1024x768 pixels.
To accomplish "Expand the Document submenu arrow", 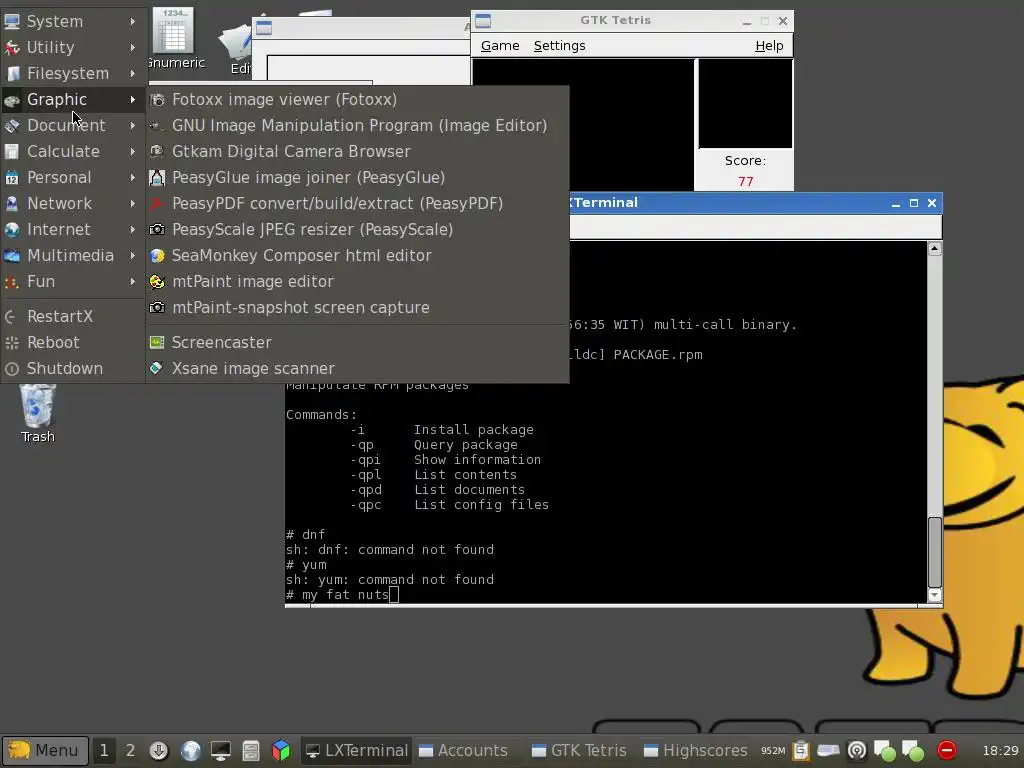I will [x=133, y=125].
